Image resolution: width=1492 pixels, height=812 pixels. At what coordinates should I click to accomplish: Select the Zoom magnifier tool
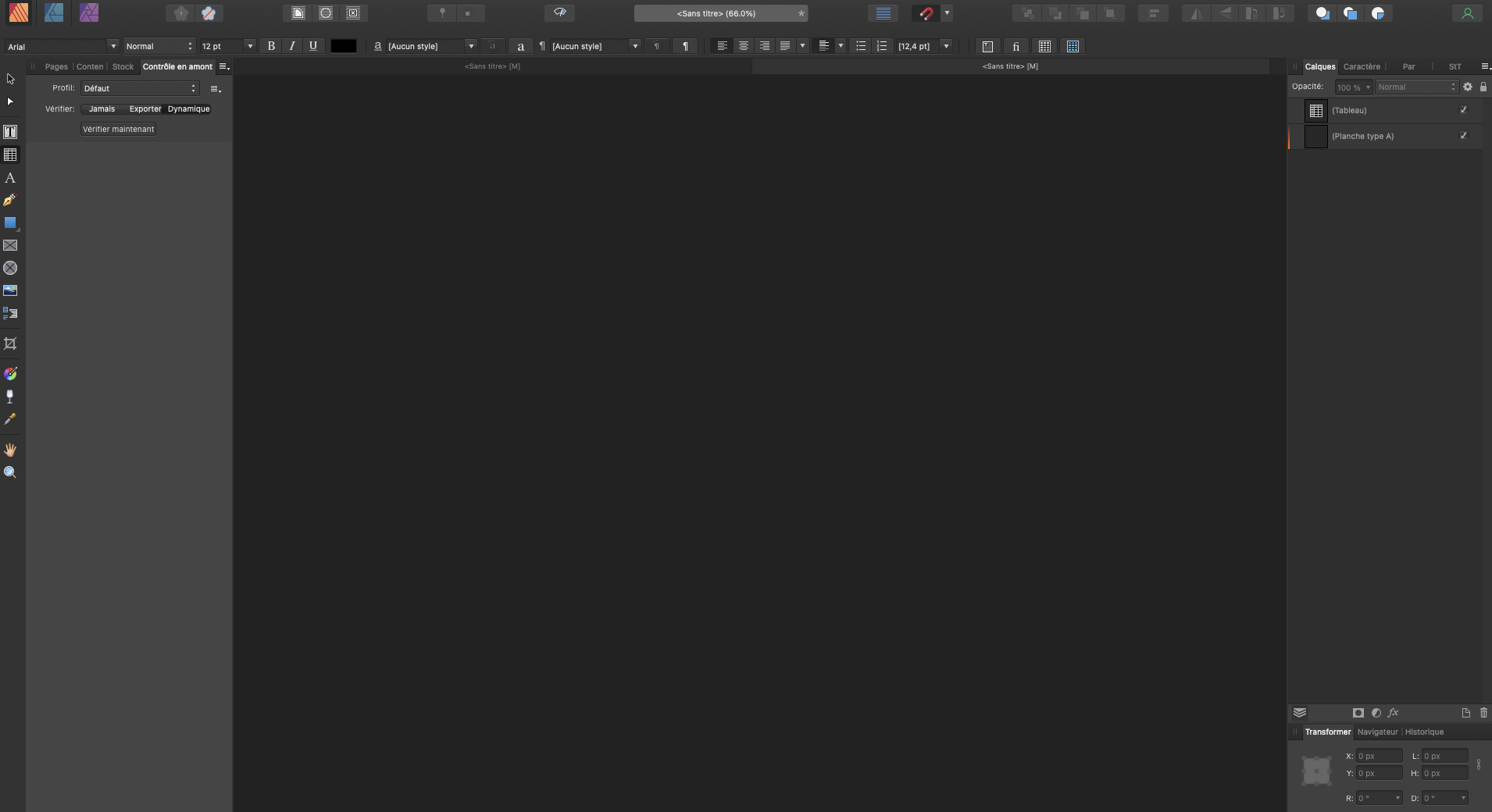click(x=10, y=472)
